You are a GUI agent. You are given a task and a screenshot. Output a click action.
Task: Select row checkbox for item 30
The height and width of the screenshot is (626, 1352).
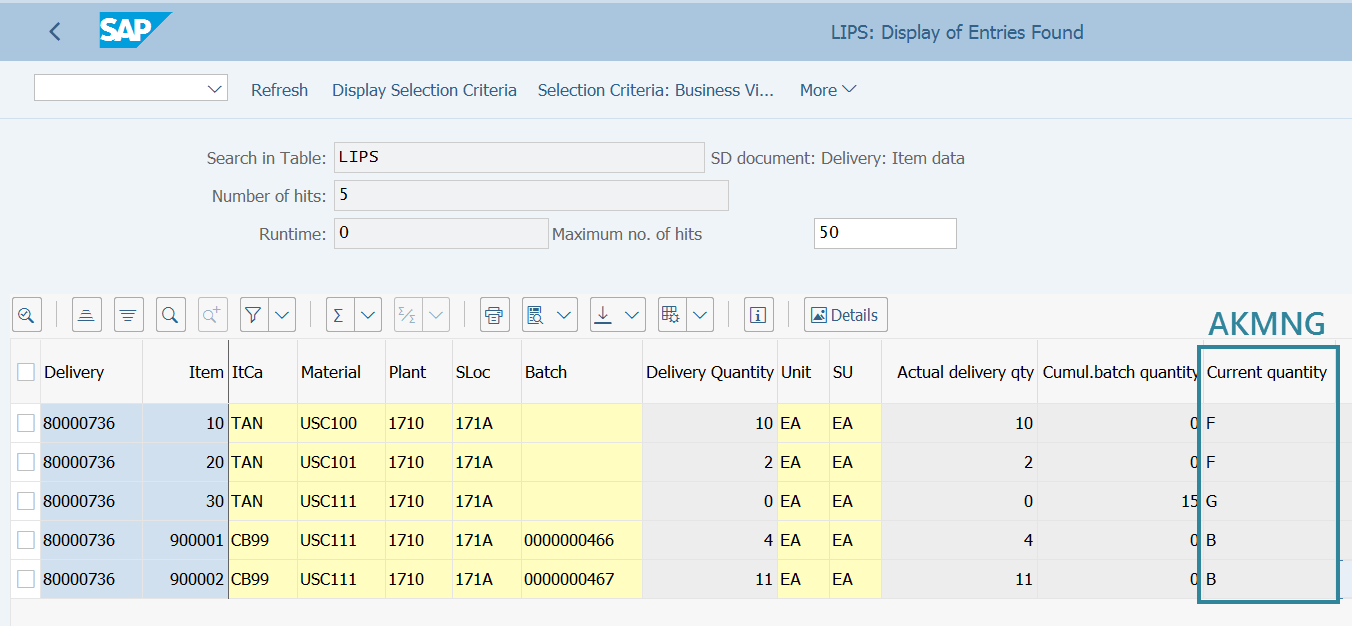click(x=26, y=501)
